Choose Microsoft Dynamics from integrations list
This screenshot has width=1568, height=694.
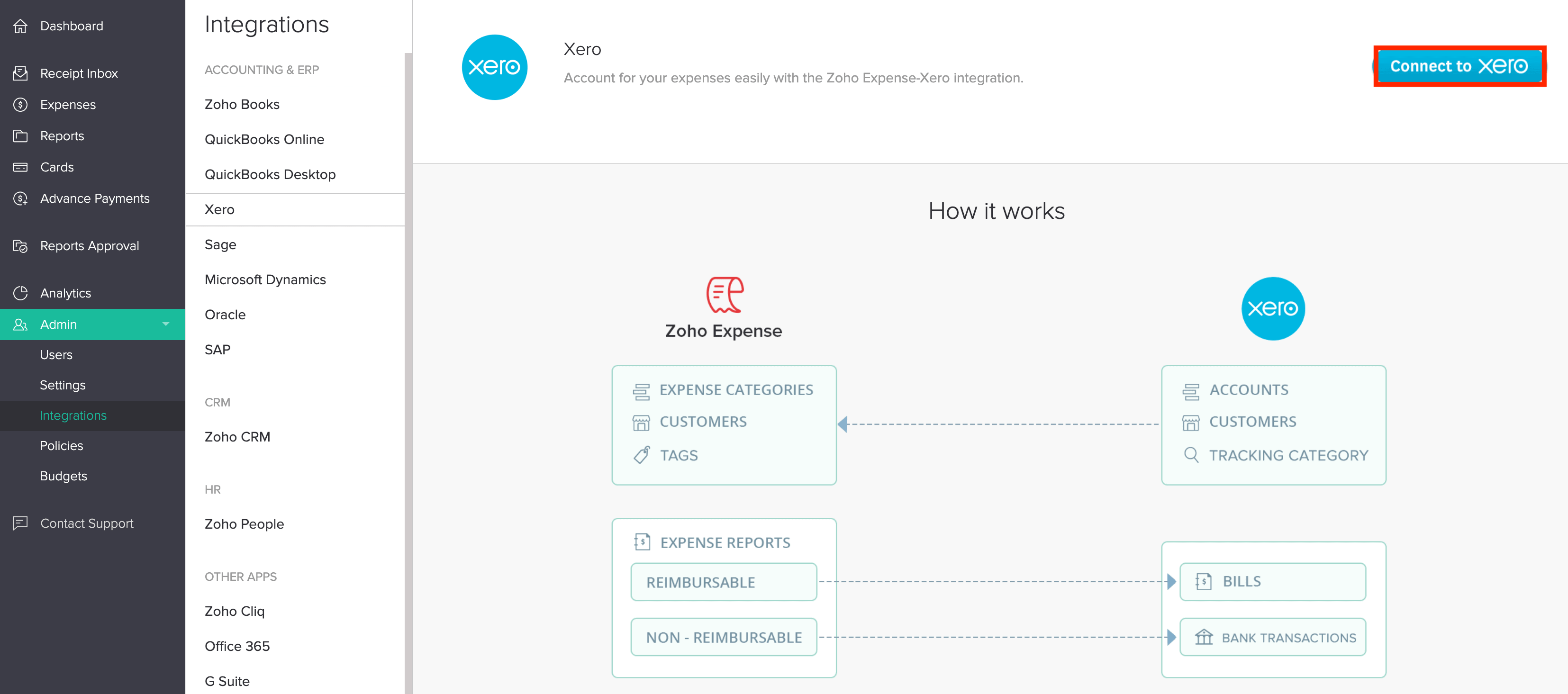265,279
